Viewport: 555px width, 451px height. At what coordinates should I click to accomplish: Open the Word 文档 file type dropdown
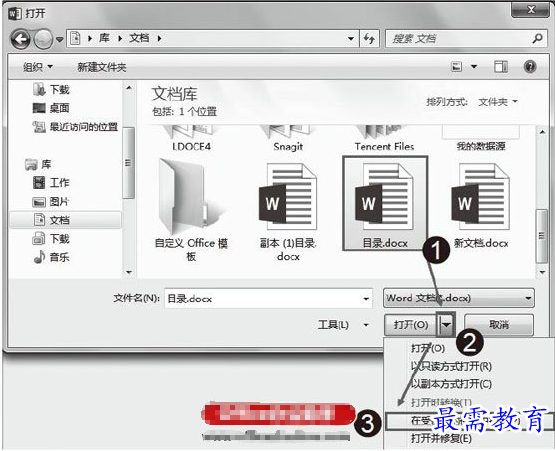[x=459, y=298]
